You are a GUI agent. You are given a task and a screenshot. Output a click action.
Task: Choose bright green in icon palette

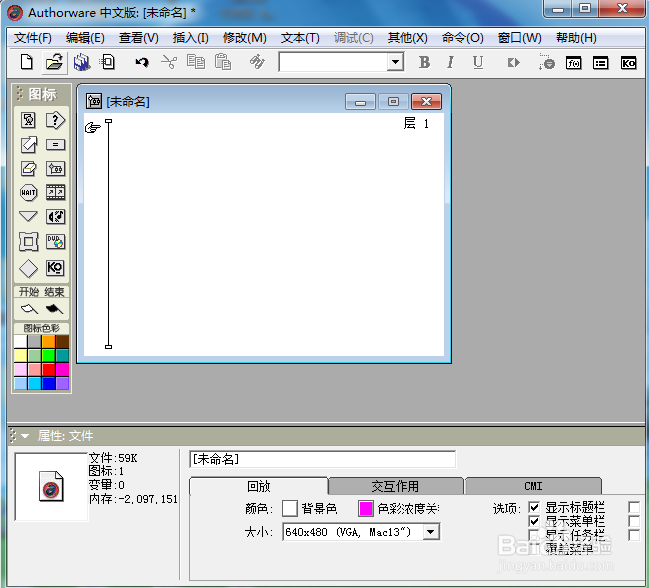pos(48,355)
